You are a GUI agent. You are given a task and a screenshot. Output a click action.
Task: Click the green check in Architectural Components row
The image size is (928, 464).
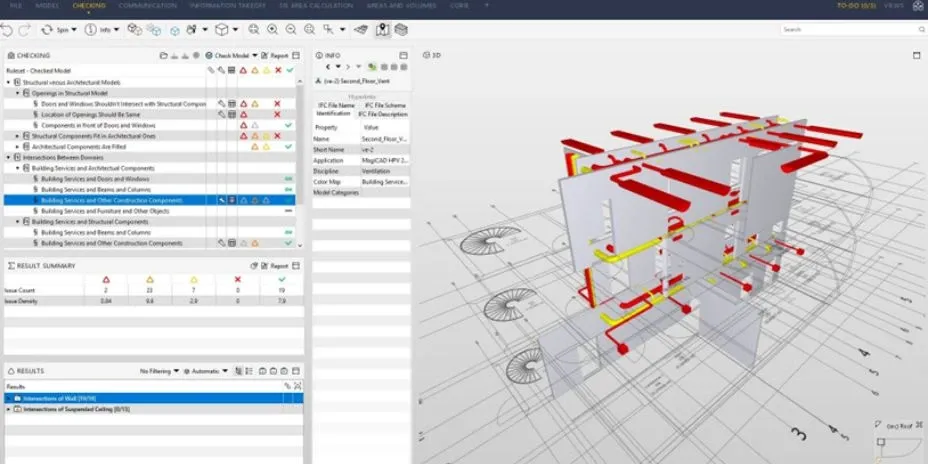pos(288,147)
